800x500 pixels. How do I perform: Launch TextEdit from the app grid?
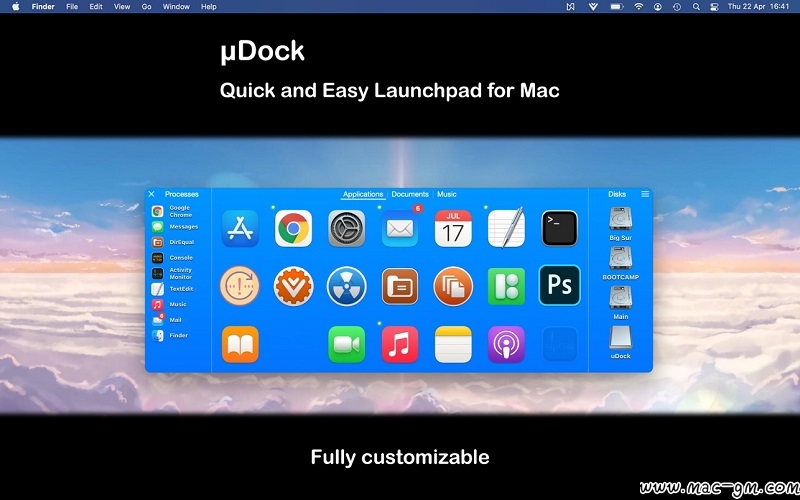coord(506,229)
